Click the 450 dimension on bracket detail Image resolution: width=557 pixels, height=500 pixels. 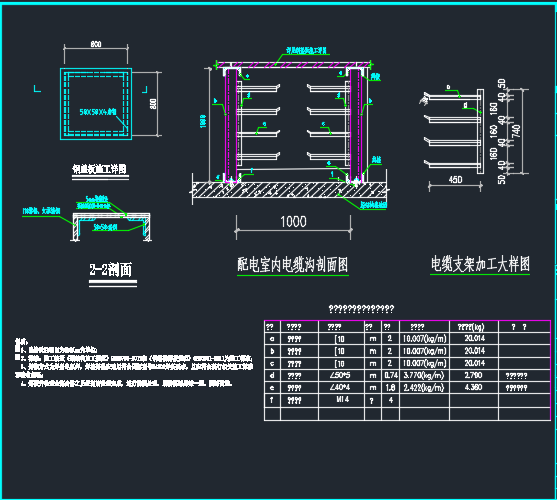[x=455, y=180]
